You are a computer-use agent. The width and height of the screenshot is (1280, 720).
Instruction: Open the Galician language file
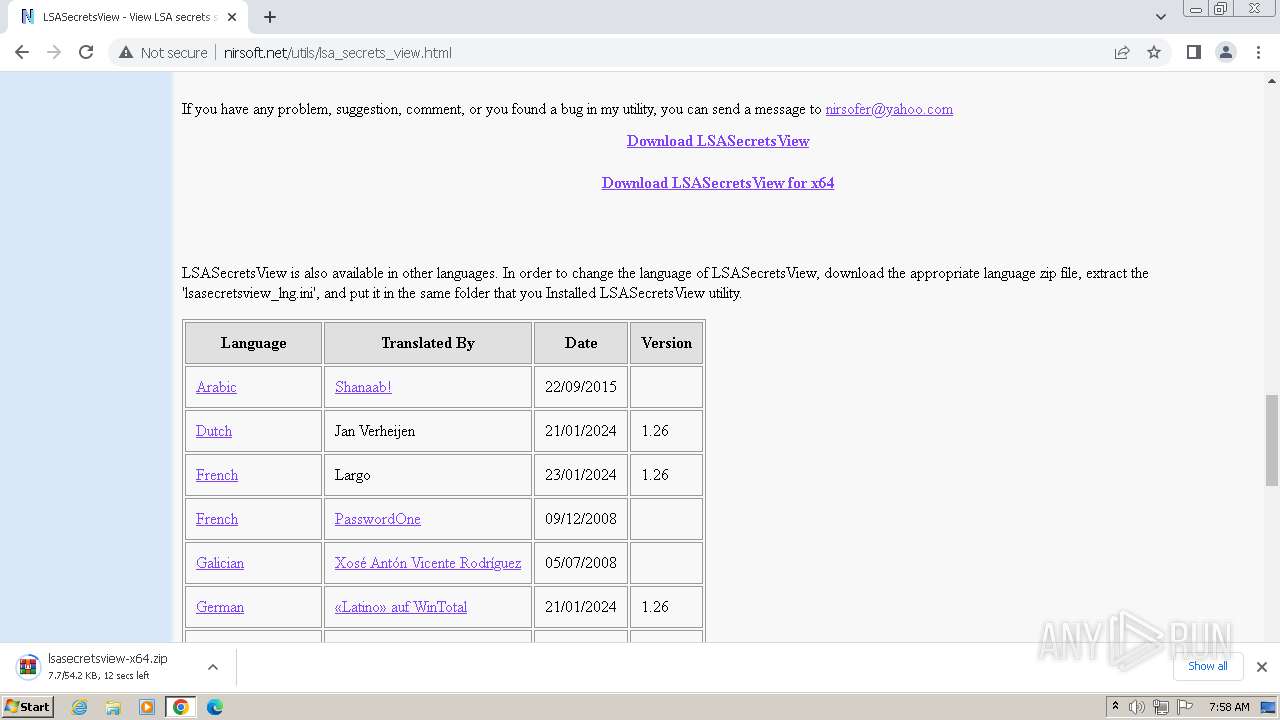220,563
